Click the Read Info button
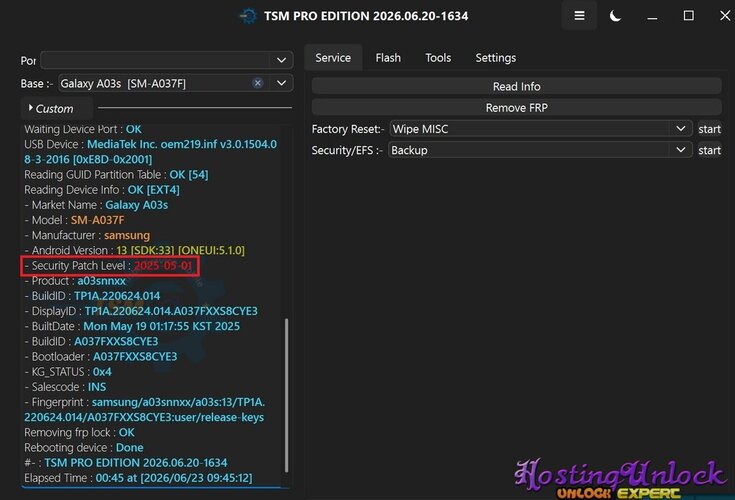 pos(517,86)
